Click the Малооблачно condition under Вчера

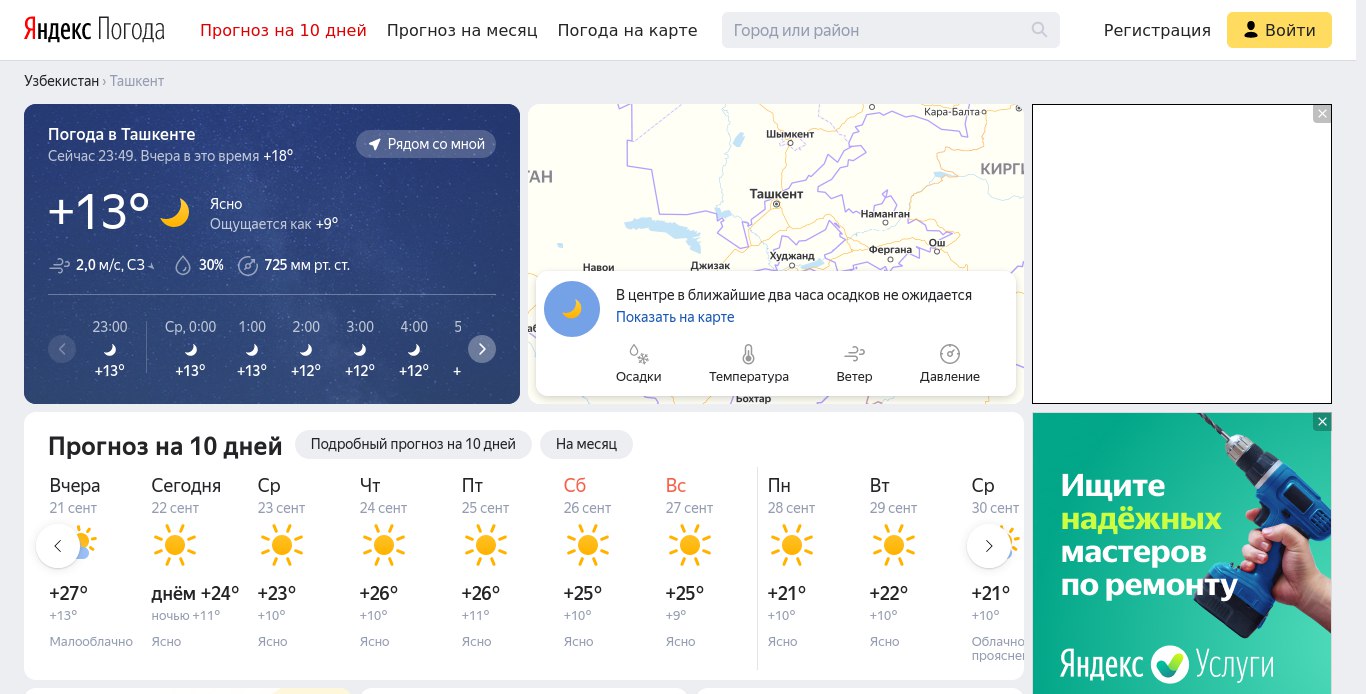[x=91, y=642]
